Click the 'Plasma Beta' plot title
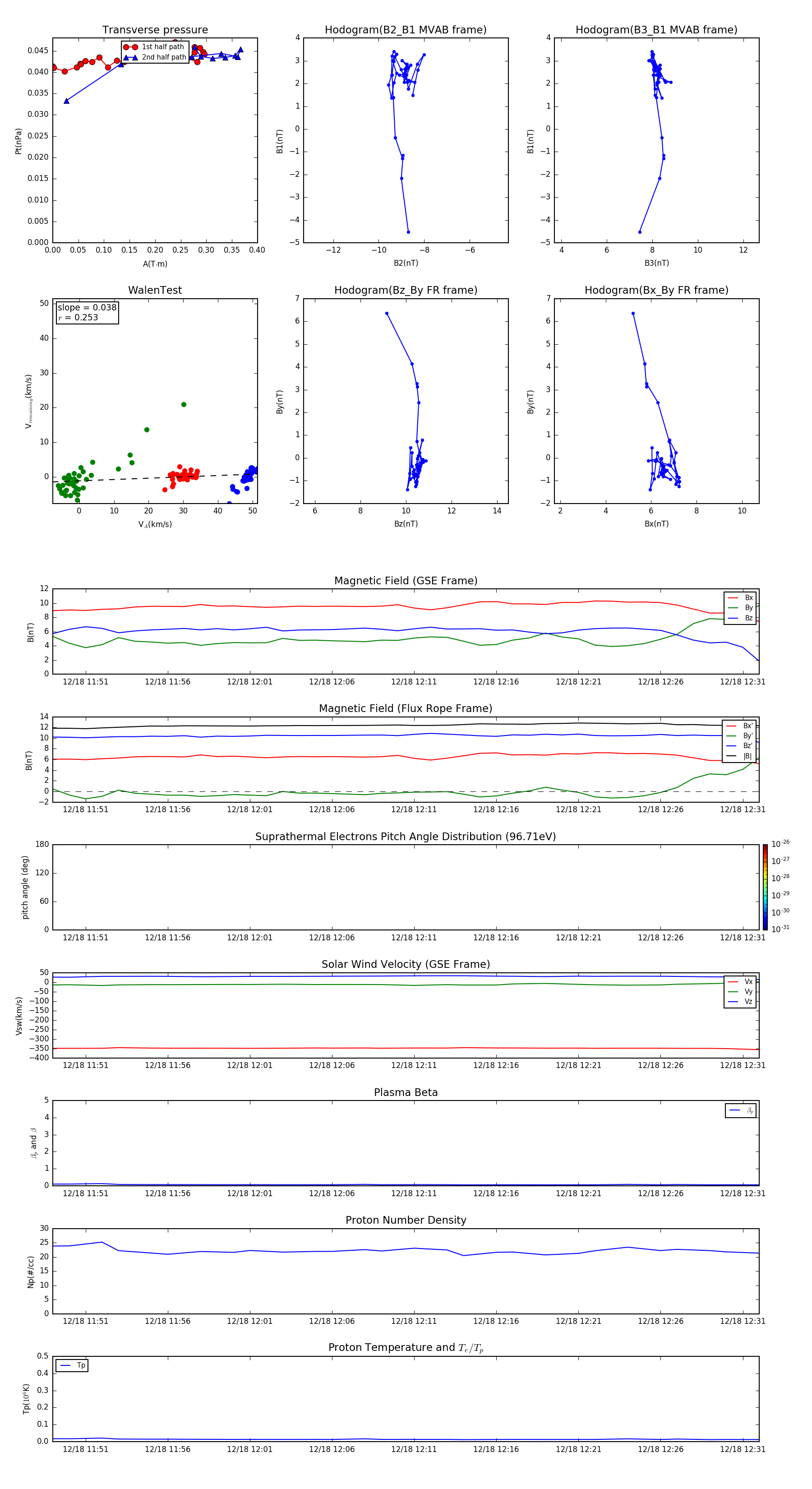This screenshot has width=812, height=1489. (x=406, y=1093)
